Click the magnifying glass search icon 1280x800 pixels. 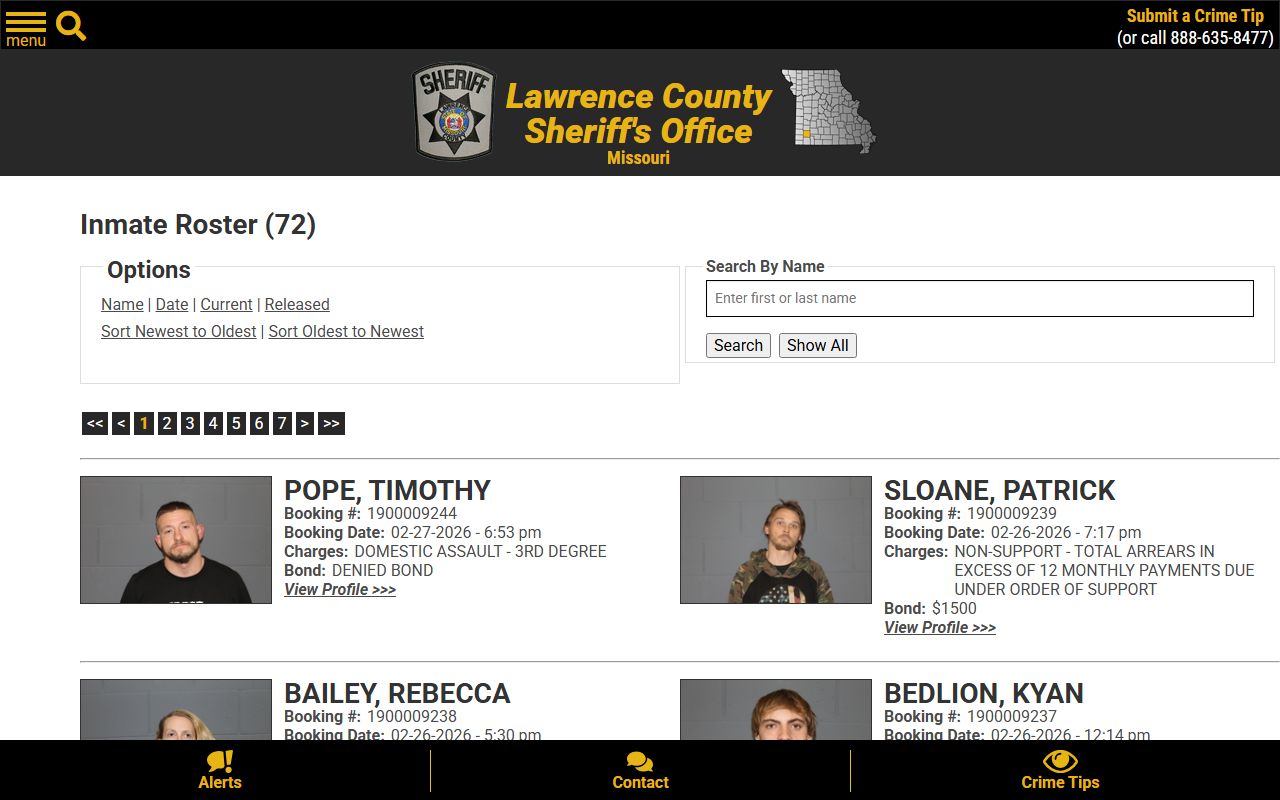71,26
